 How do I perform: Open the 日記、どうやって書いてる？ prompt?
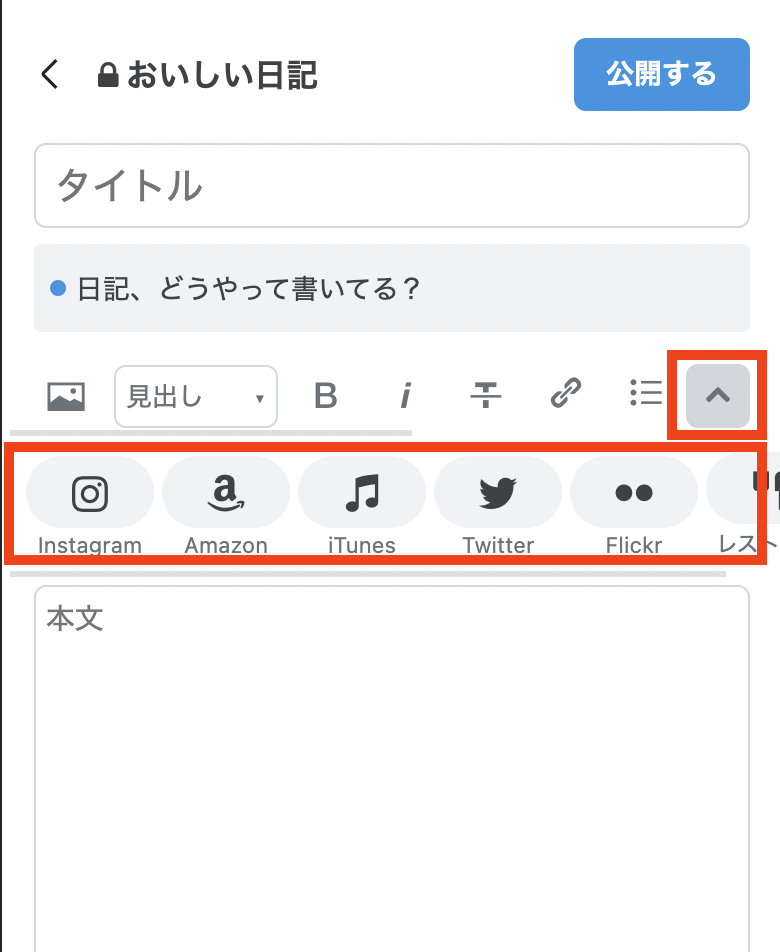pos(392,288)
